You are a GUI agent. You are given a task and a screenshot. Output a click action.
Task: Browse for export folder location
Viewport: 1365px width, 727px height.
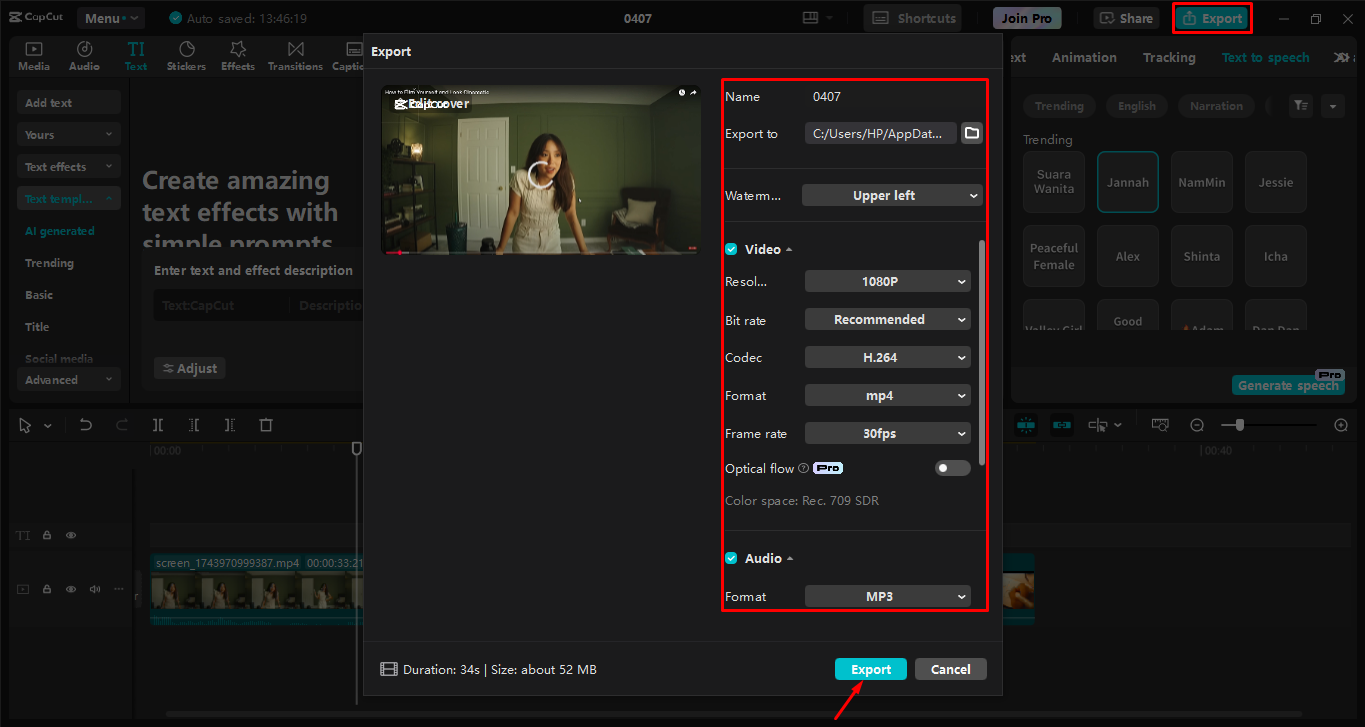coord(972,133)
